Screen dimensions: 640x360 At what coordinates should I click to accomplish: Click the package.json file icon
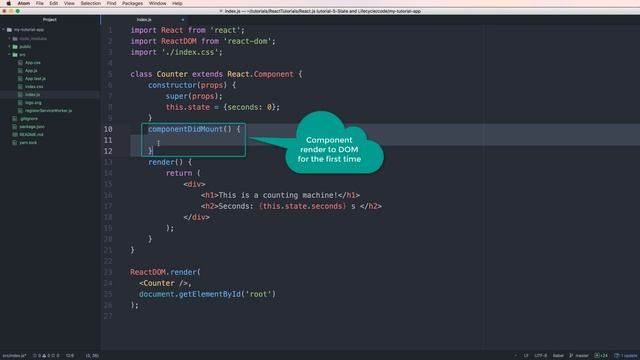15,127
